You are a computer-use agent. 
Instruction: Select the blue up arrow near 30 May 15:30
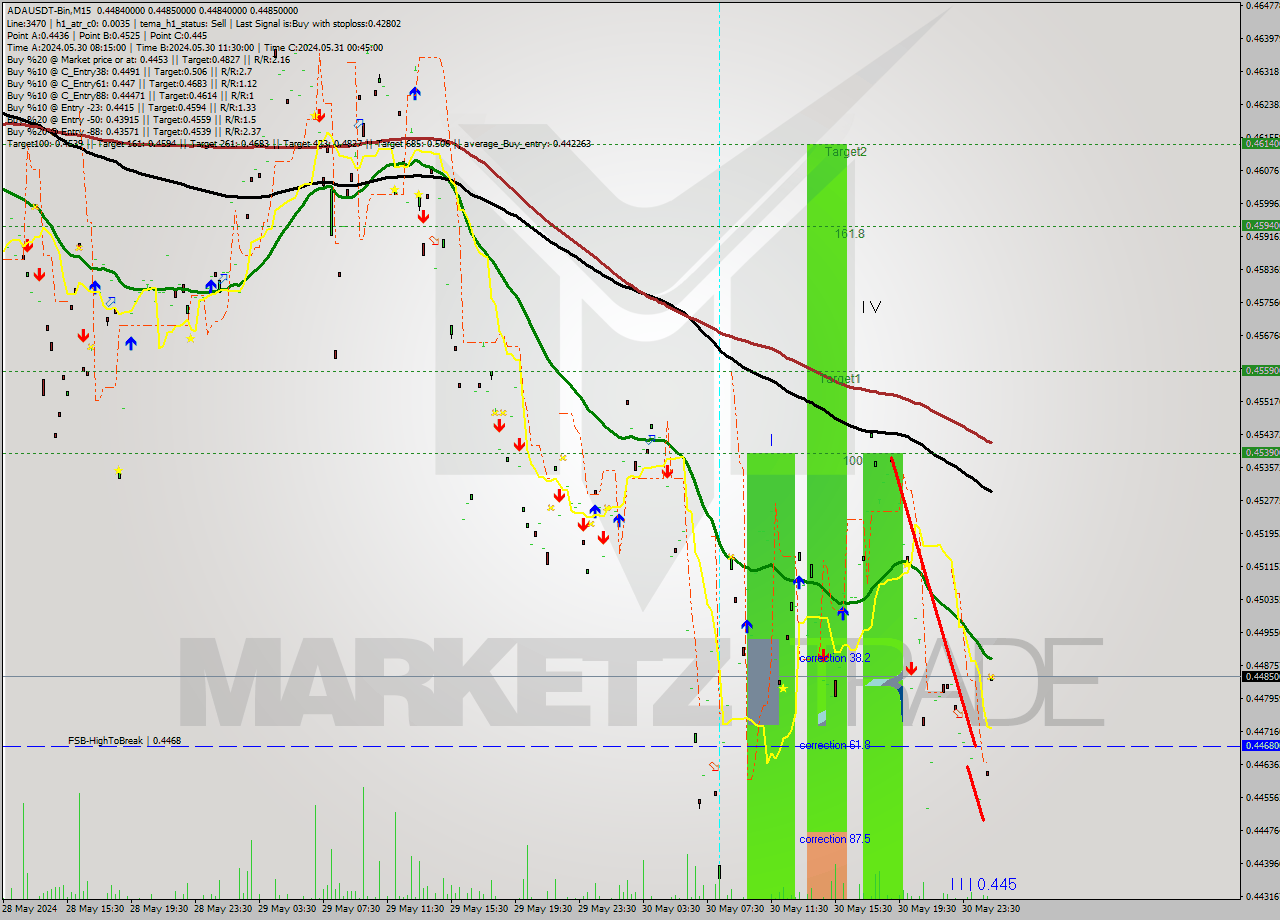pyautogui.click(x=843, y=614)
